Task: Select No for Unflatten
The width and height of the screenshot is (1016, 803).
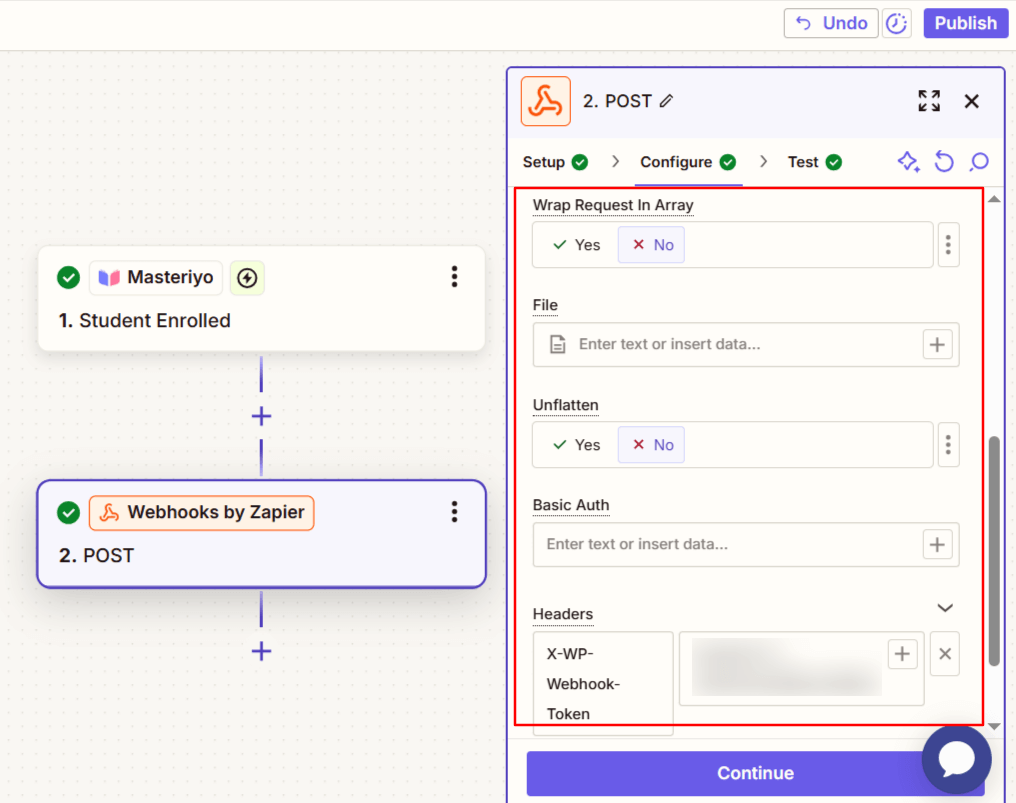Action: [651, 445]
